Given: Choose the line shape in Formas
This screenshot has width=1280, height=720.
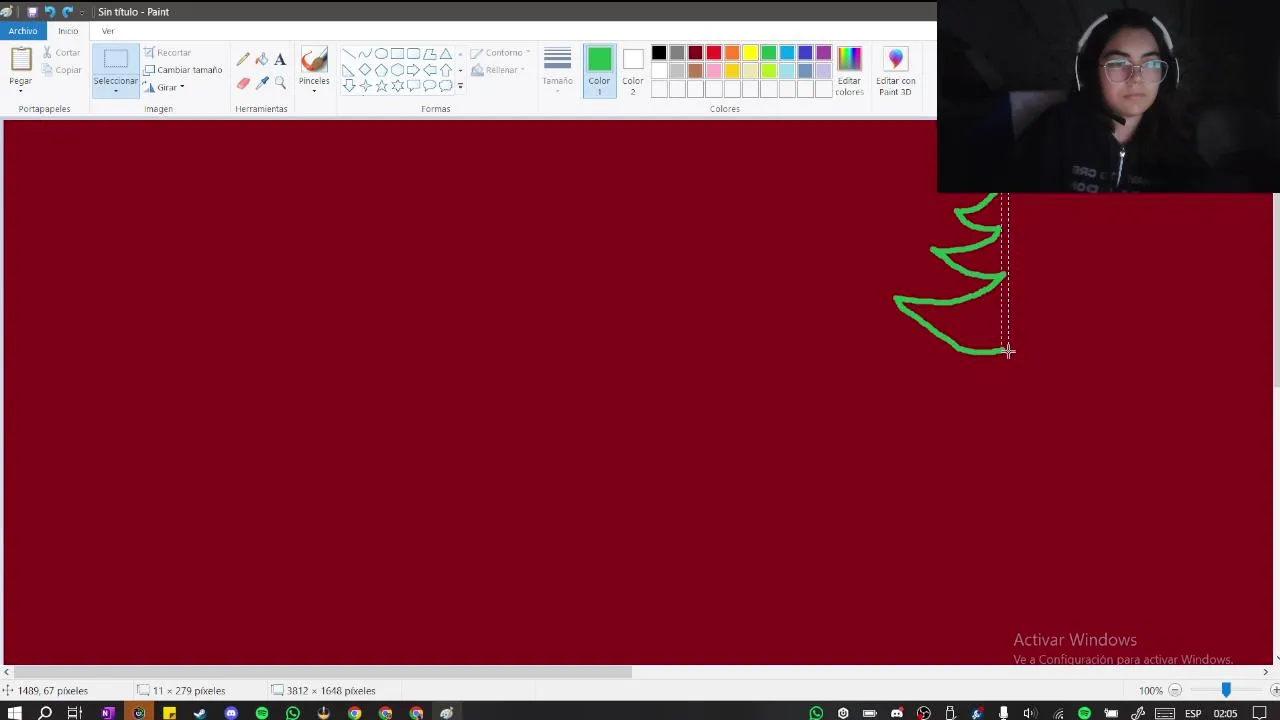Looking at the screenshot, I should pos(348,54).
